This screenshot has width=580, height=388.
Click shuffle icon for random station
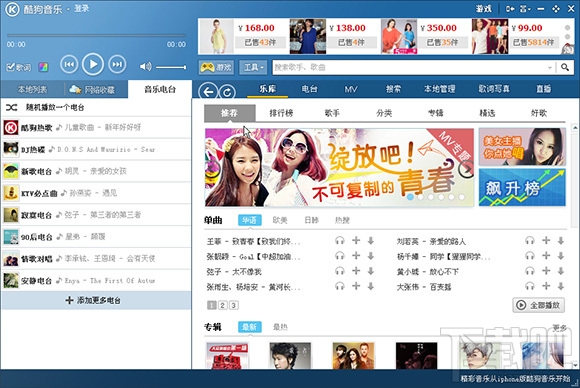pos(11,107)
